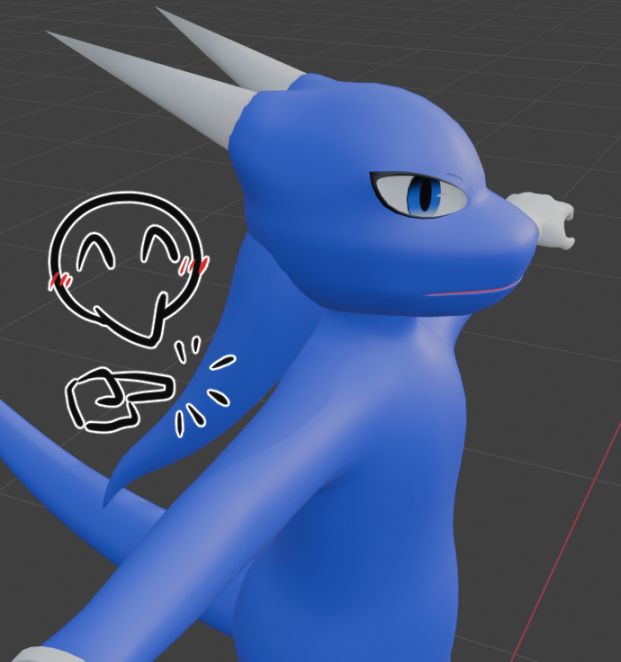Select the dragon's blue torso
This screenshot has height=662, width=621.
click(x=359, y=486)
